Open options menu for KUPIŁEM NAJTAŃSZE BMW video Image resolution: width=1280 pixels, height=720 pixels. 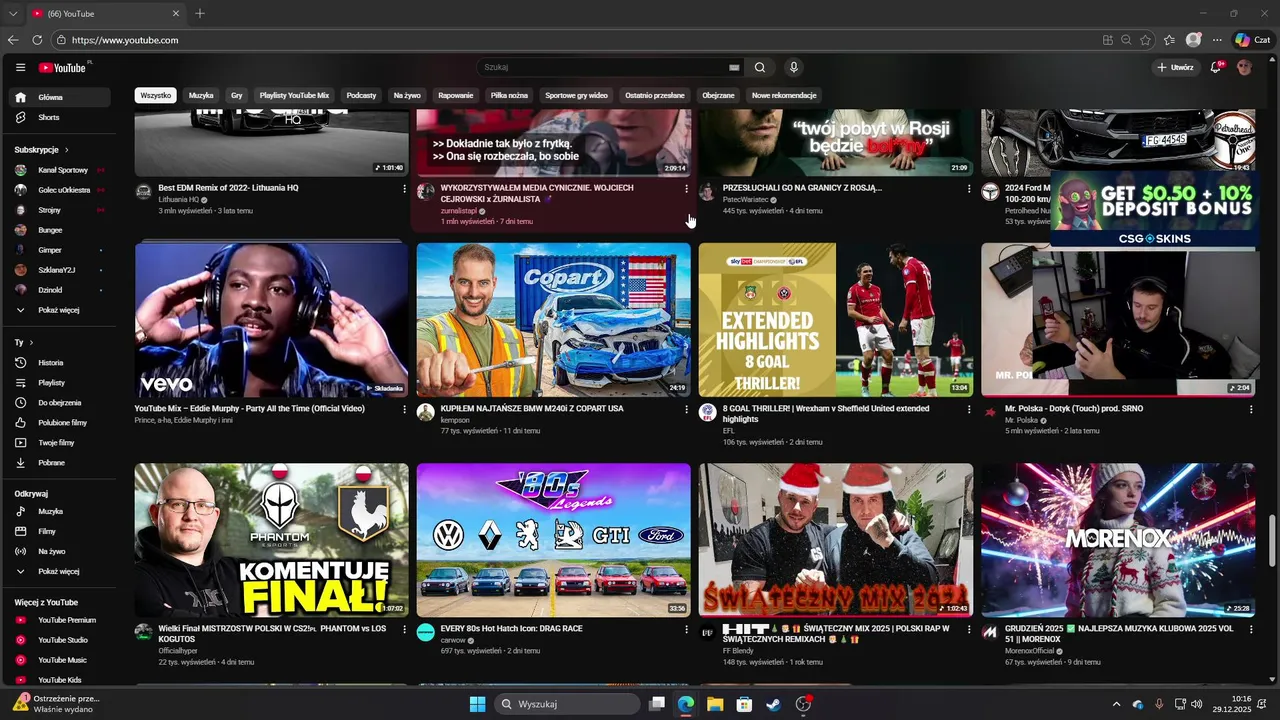coord(686,409)
